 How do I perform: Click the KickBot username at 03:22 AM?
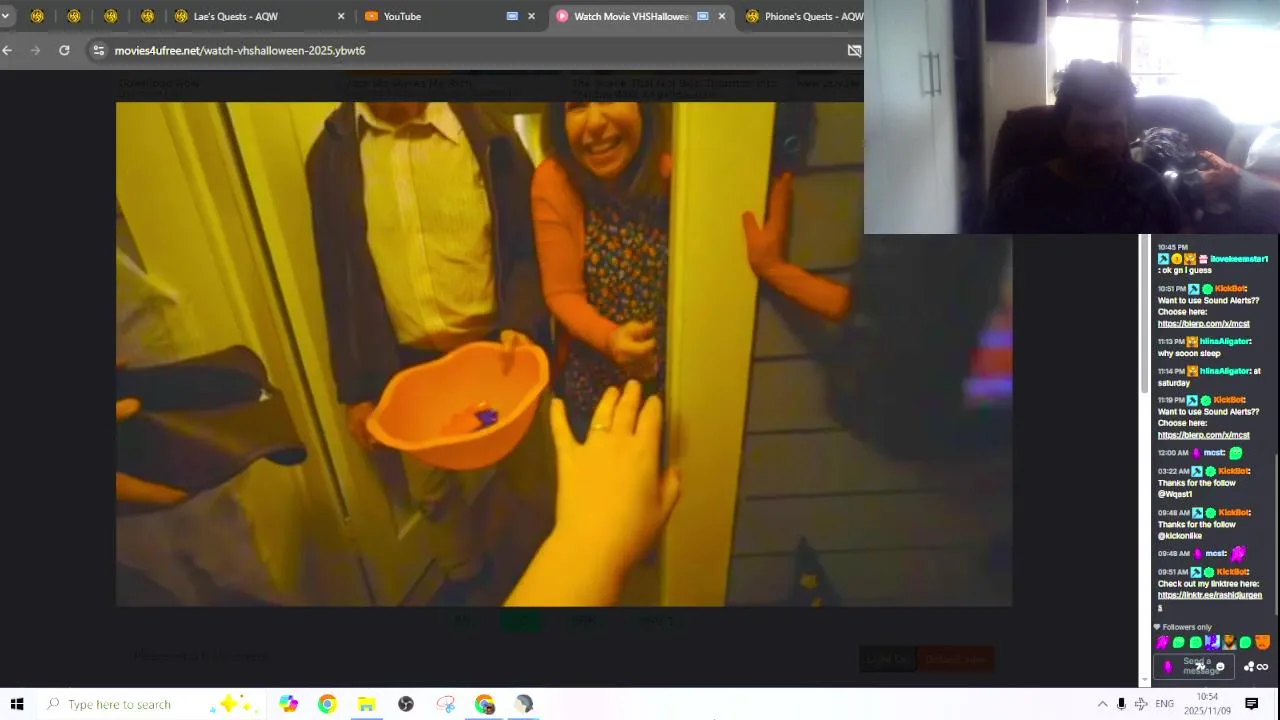(x=1232, y=471)
